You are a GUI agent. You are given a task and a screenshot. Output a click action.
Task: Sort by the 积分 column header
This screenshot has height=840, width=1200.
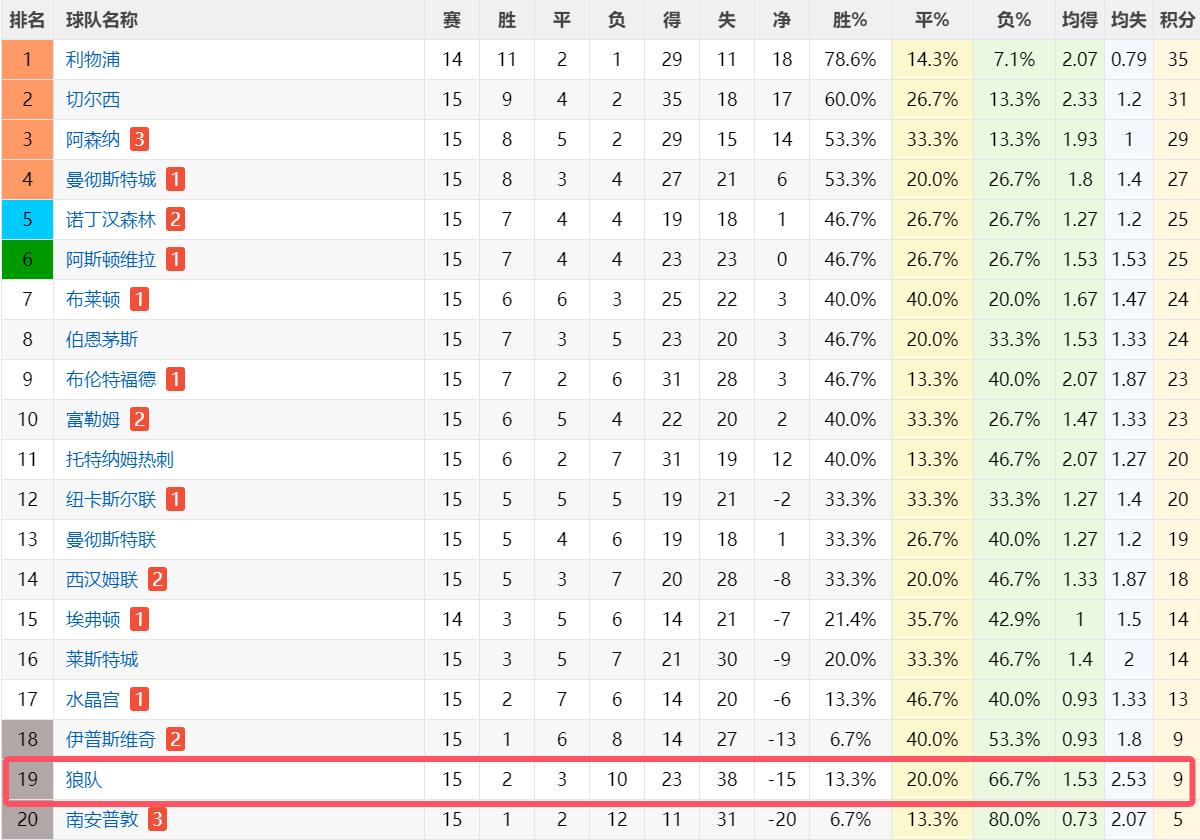tap(1177, 20)
